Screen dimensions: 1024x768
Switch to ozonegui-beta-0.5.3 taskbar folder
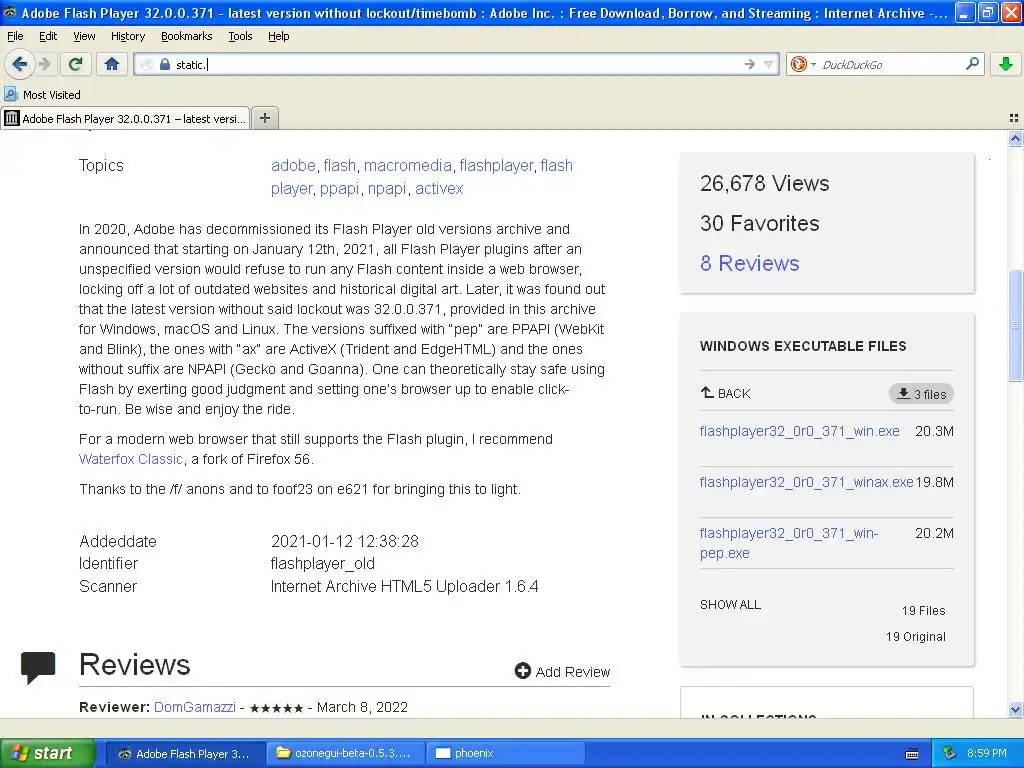pos(345,754)
